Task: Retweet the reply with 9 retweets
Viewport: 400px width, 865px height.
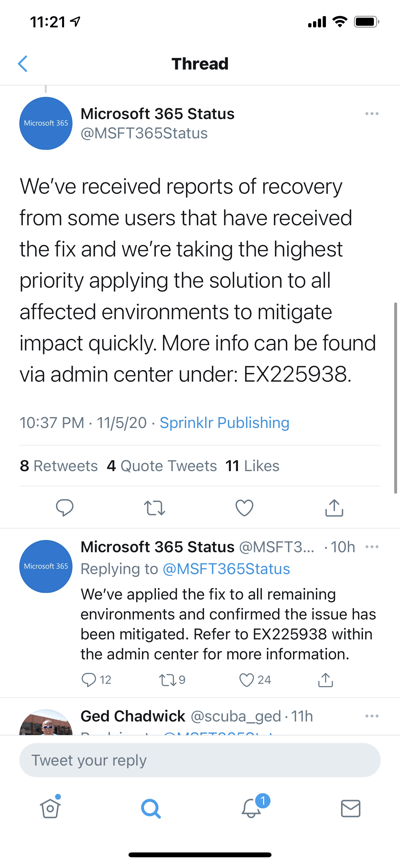Action: click(x=172, y=680)
